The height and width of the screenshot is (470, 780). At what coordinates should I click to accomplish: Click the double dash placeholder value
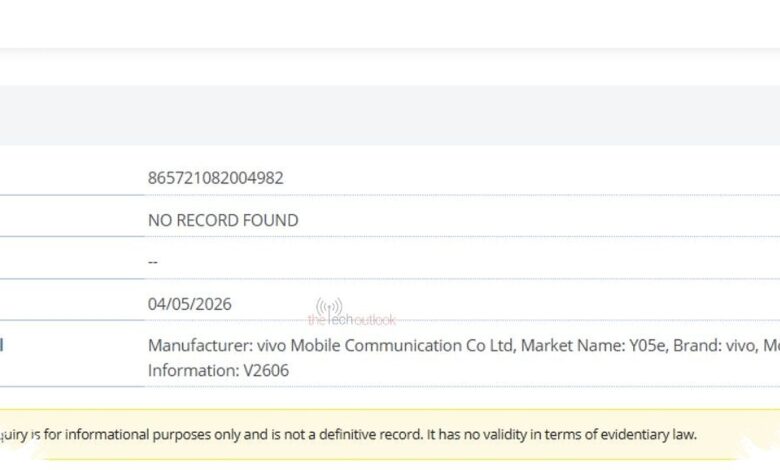153,262
